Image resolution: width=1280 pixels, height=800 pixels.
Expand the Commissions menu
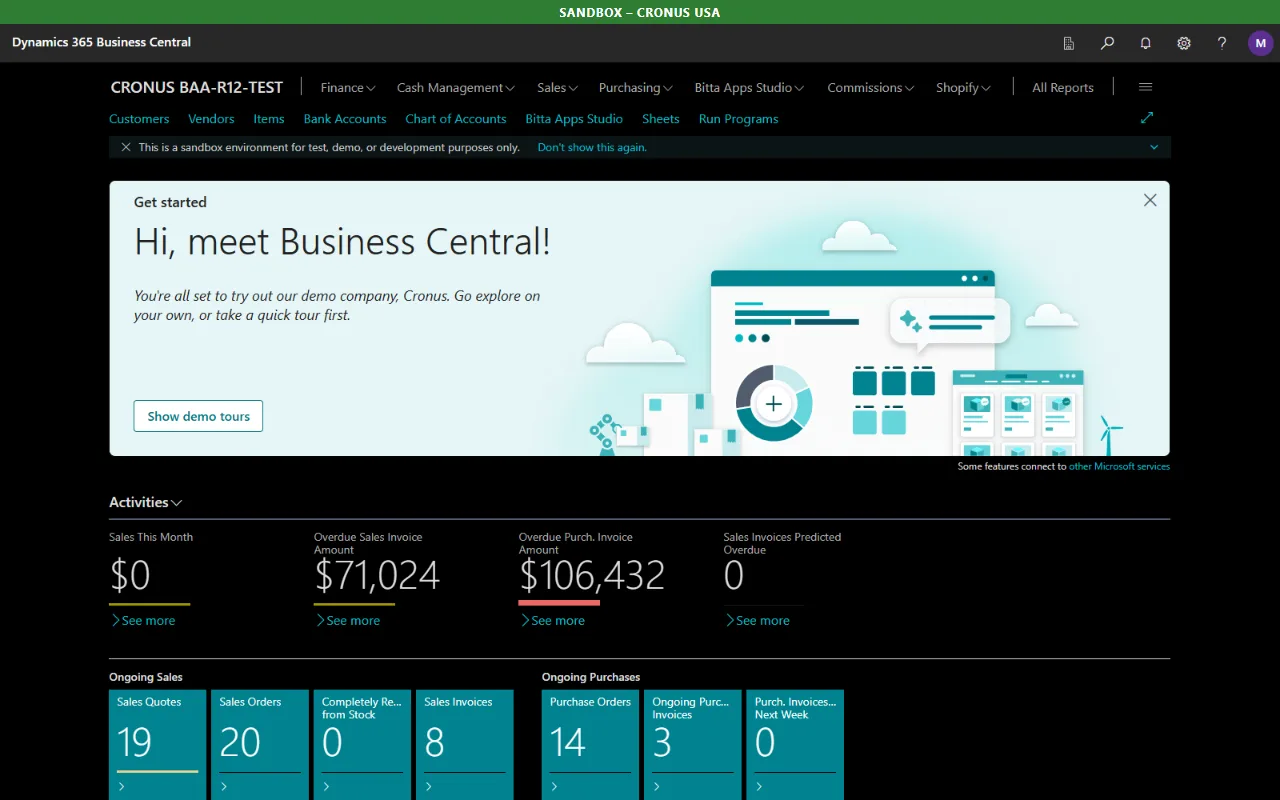click(x=870, y=87)
